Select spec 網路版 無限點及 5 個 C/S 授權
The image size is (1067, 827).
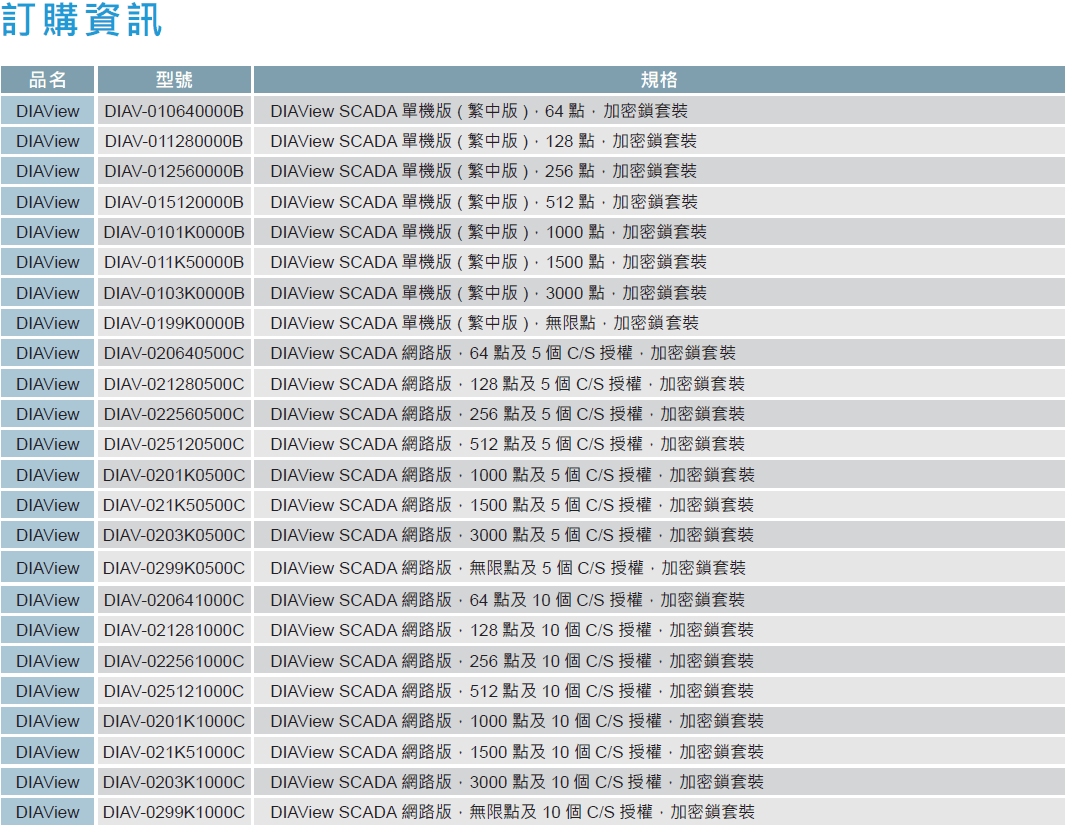pyautogui.click(x=508, y=568)
